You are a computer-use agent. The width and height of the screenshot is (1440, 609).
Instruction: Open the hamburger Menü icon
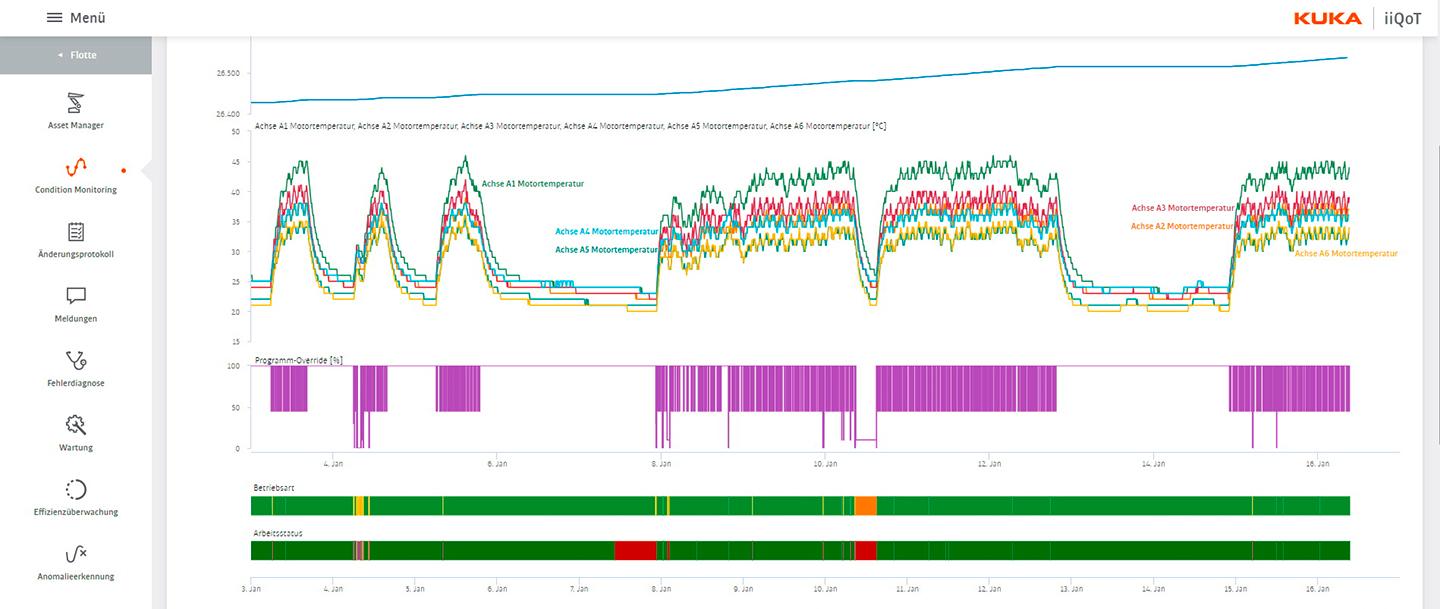point(55,18)
